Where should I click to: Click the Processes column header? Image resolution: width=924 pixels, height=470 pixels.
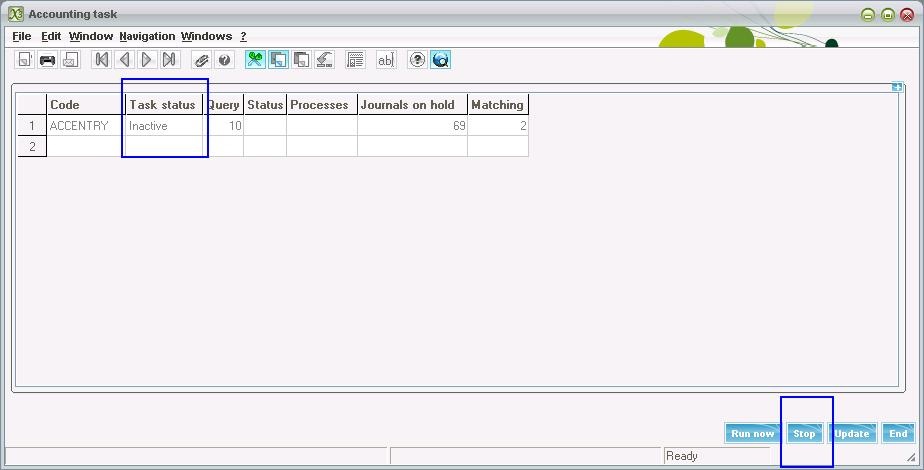[322, 104]
